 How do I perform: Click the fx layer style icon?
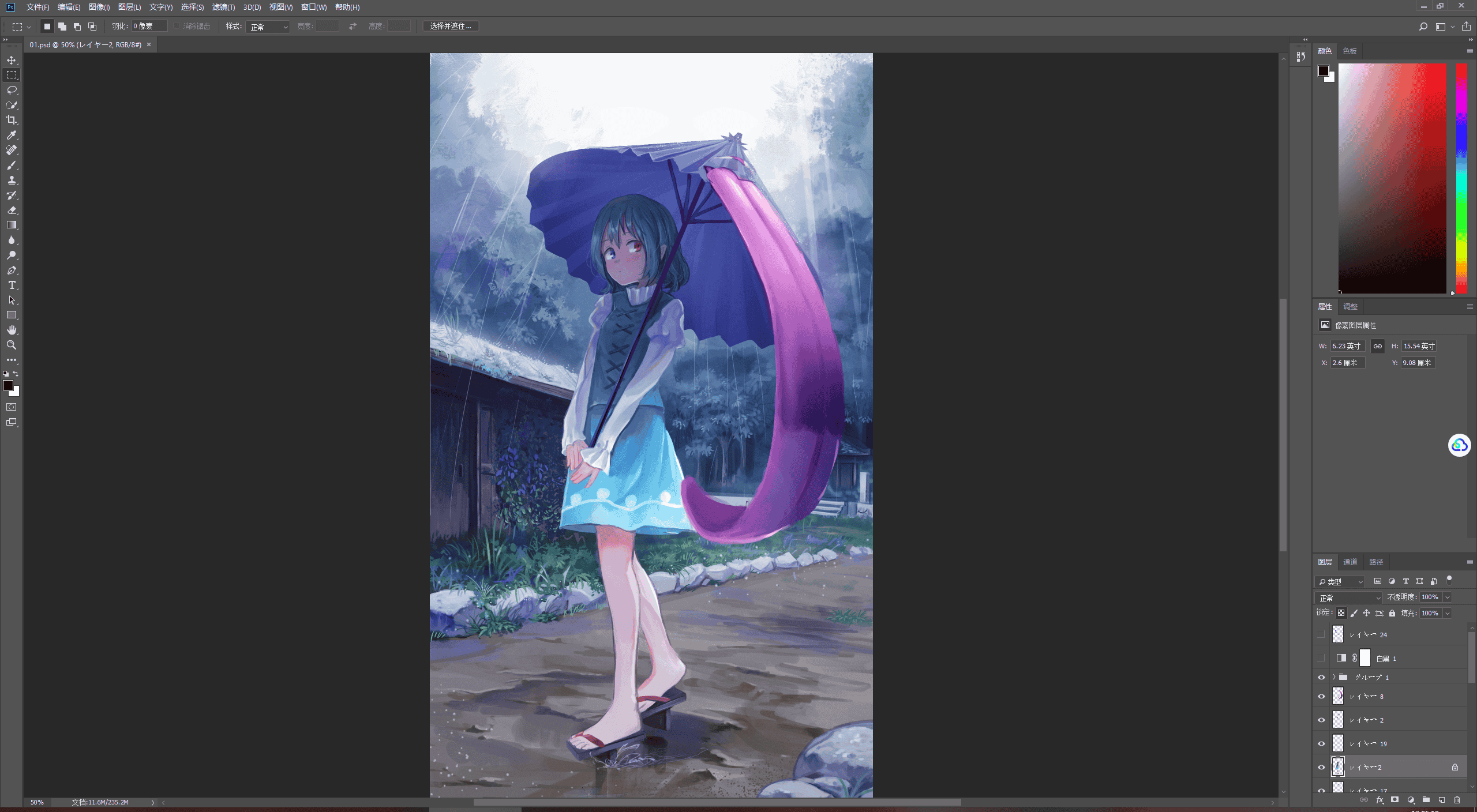point(1379,800)
